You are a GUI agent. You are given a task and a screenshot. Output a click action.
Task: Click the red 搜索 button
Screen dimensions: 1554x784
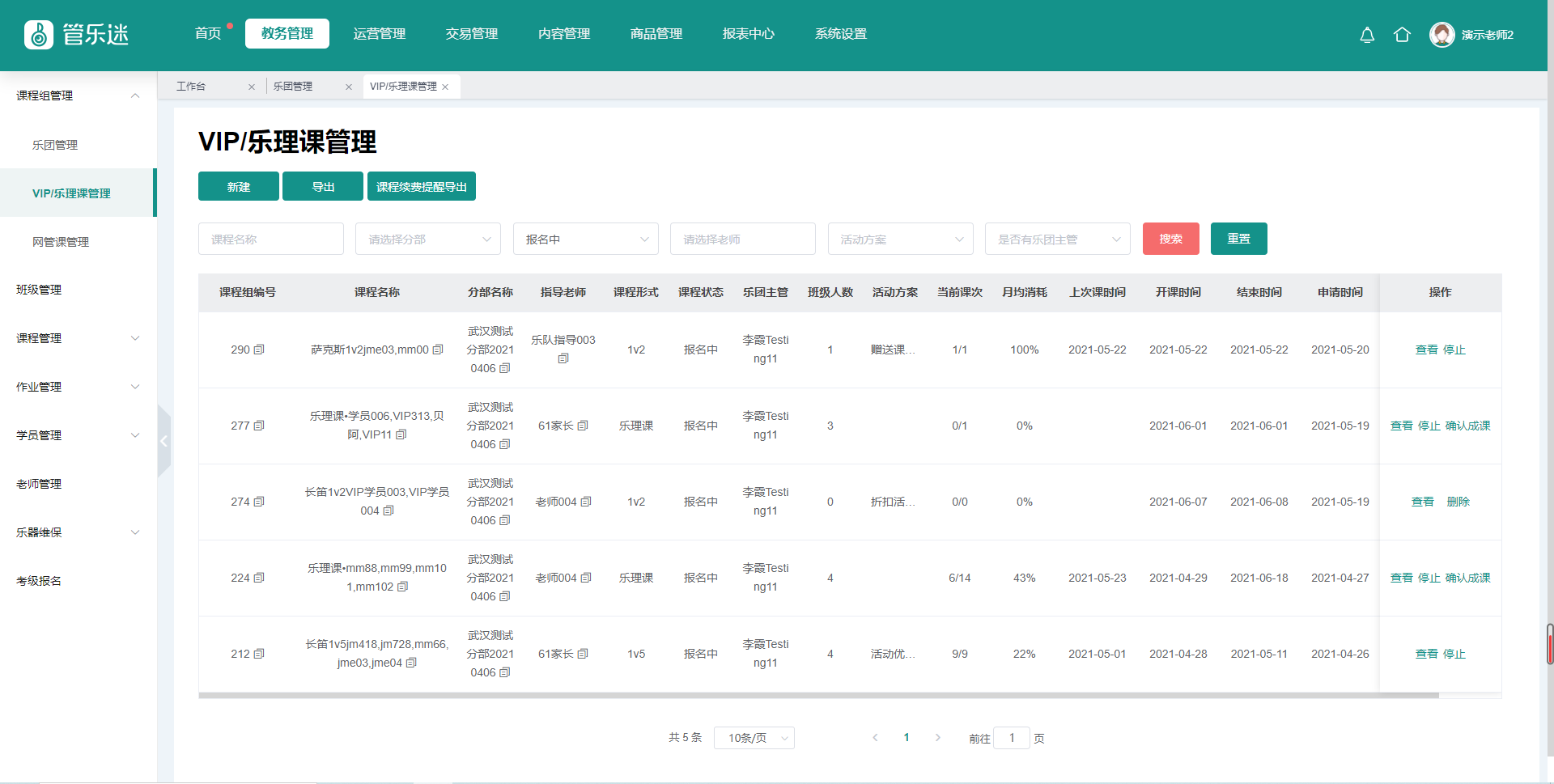point(1170,239)
